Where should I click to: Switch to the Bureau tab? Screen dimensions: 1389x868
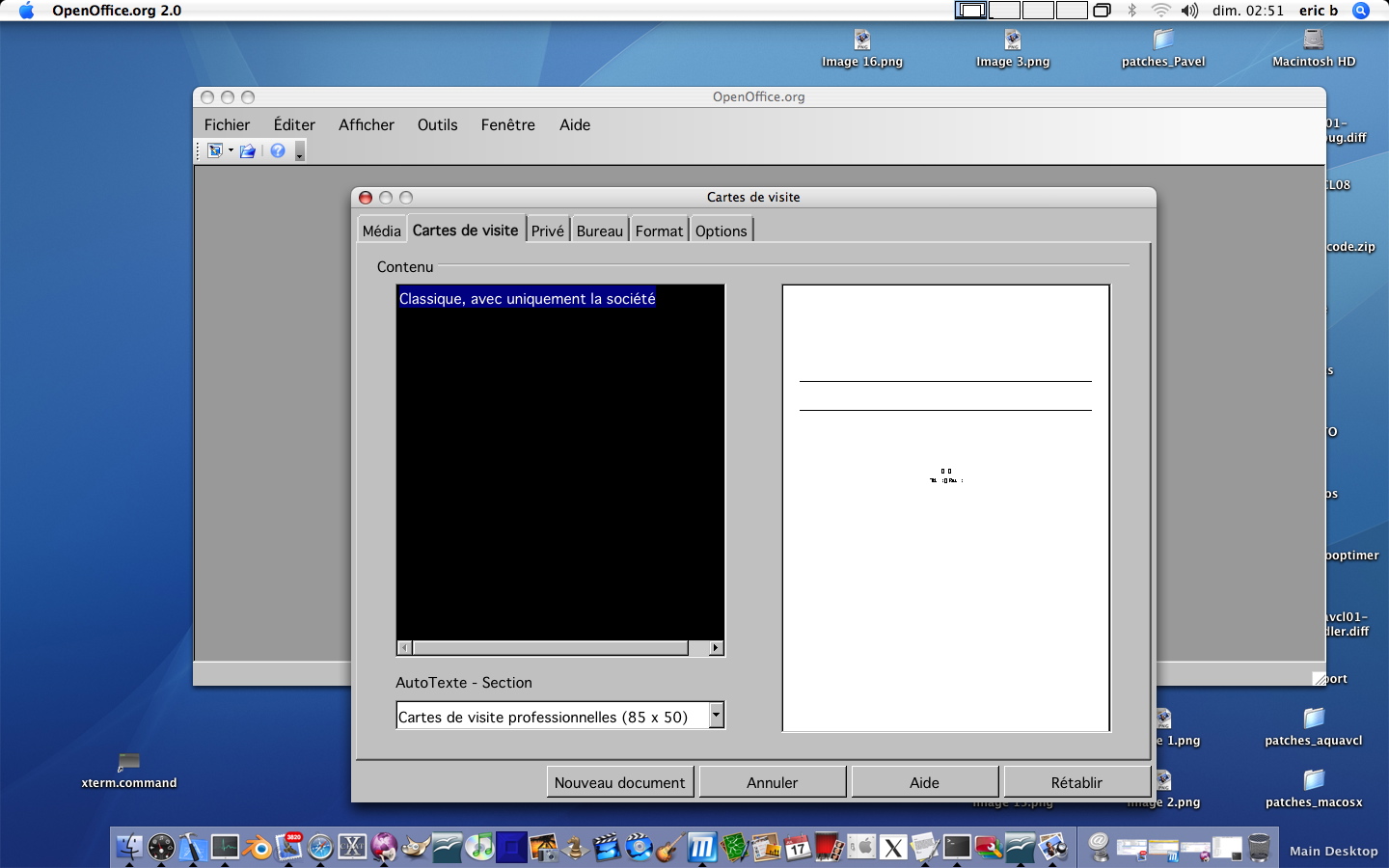[600, 231]
